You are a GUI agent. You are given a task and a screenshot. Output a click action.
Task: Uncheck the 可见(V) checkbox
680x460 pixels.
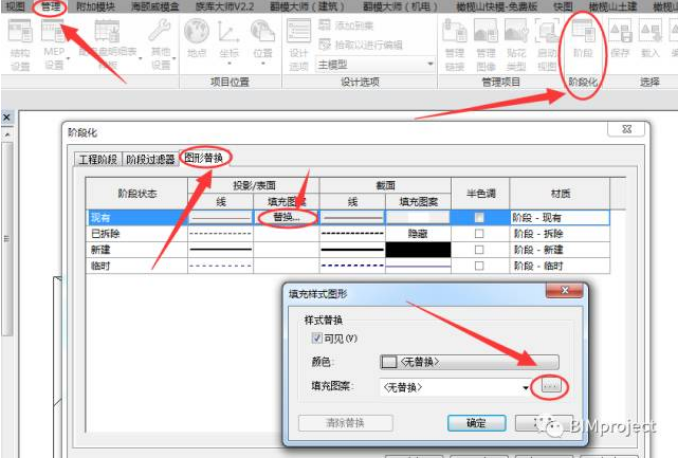(317, 338)
